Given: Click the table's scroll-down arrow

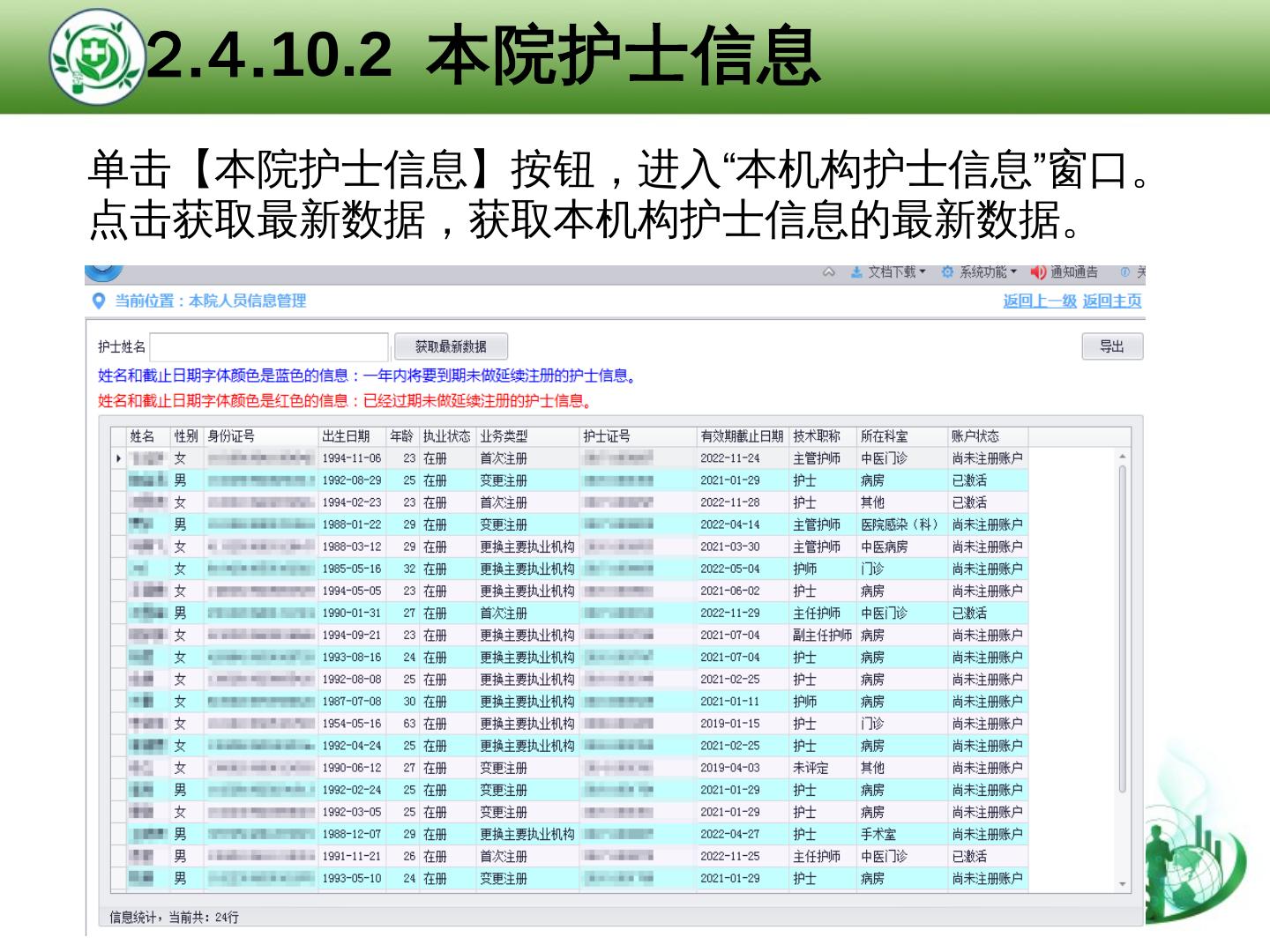Looking at the screenshot, I should 1123,883.
